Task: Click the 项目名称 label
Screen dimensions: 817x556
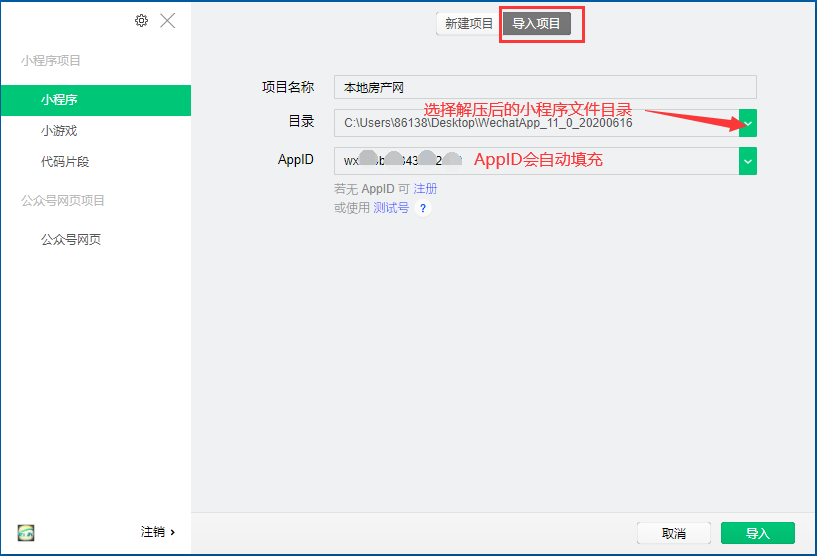Action: 288,87
